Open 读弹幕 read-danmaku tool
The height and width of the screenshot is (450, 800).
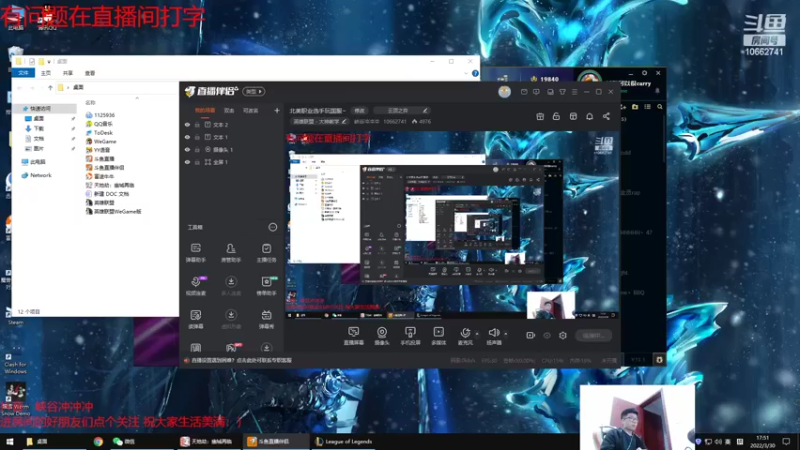(196, 319)
